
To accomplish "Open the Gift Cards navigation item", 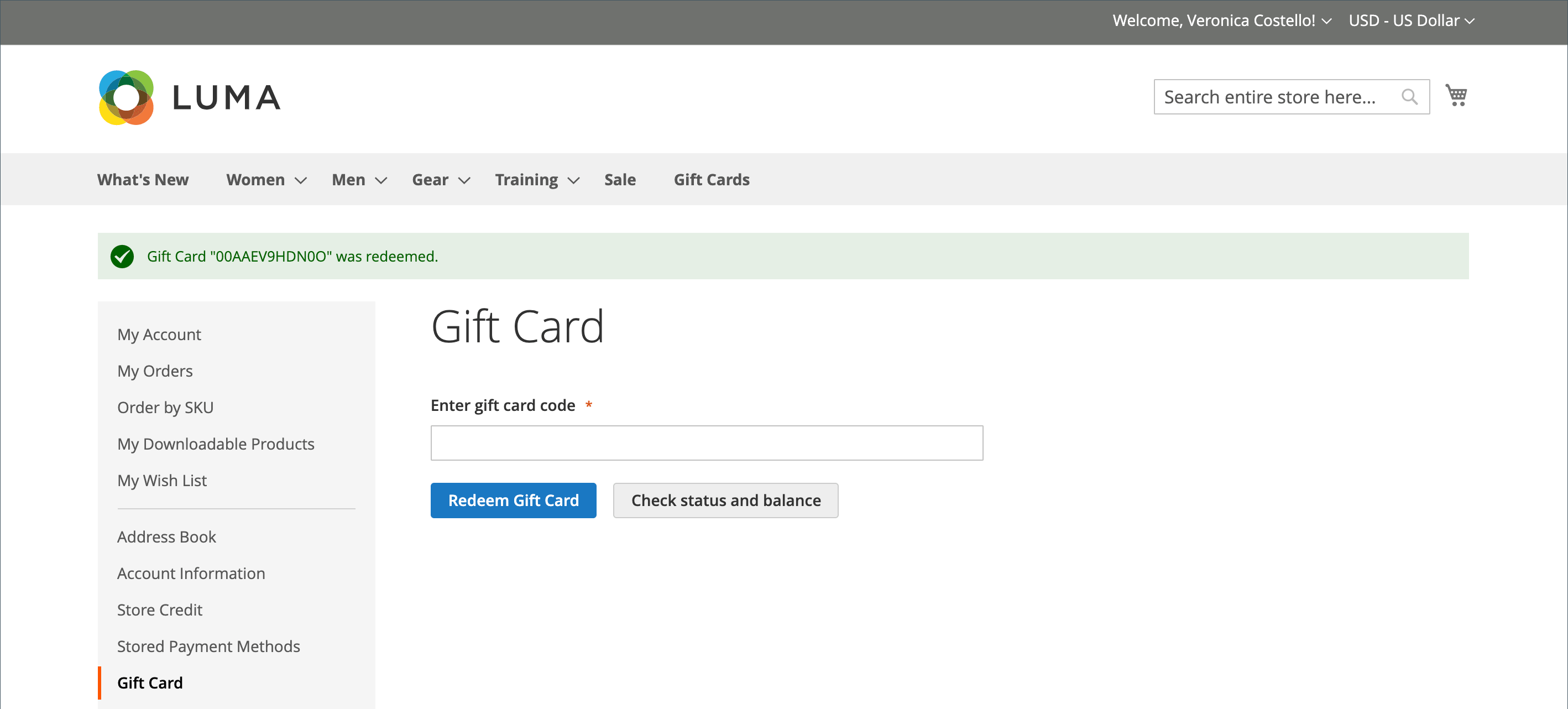I will coord(711,180).
